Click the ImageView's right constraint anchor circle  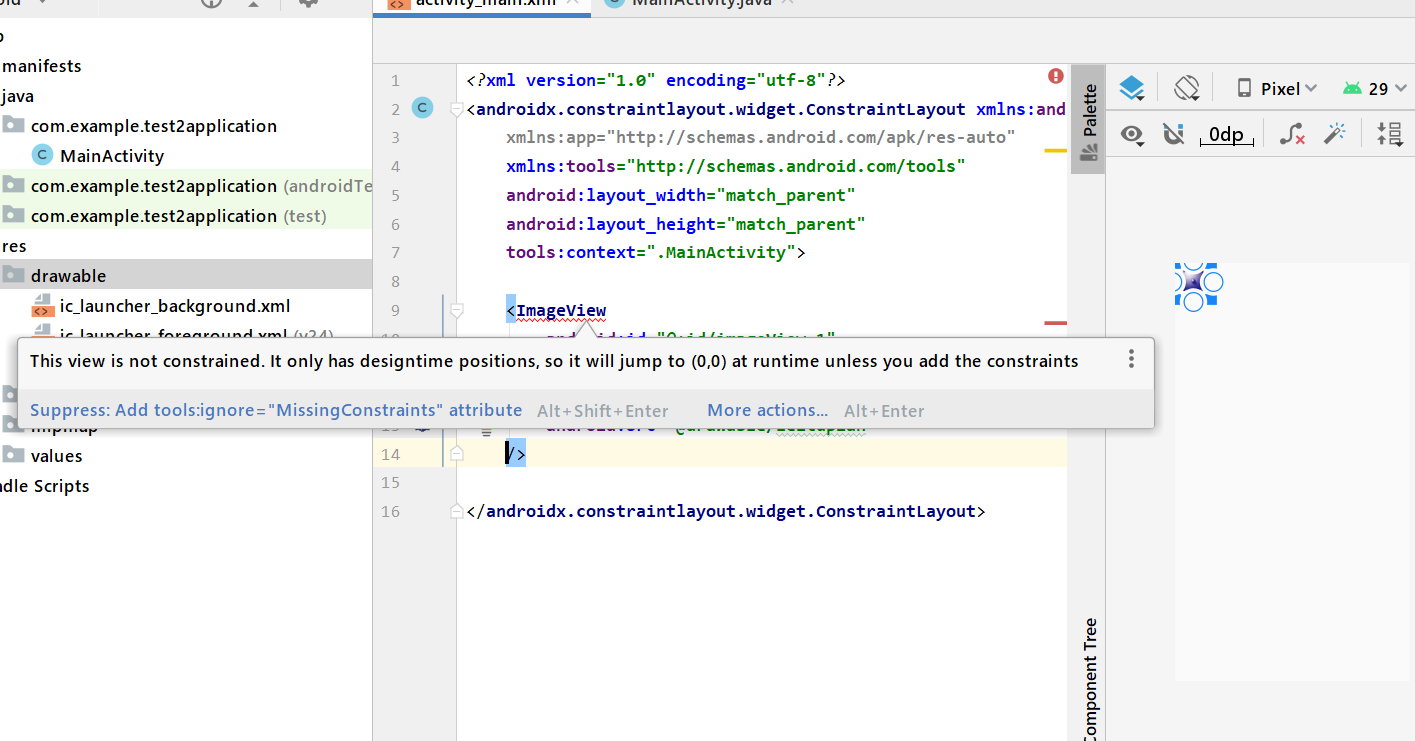coord(1214,282)
